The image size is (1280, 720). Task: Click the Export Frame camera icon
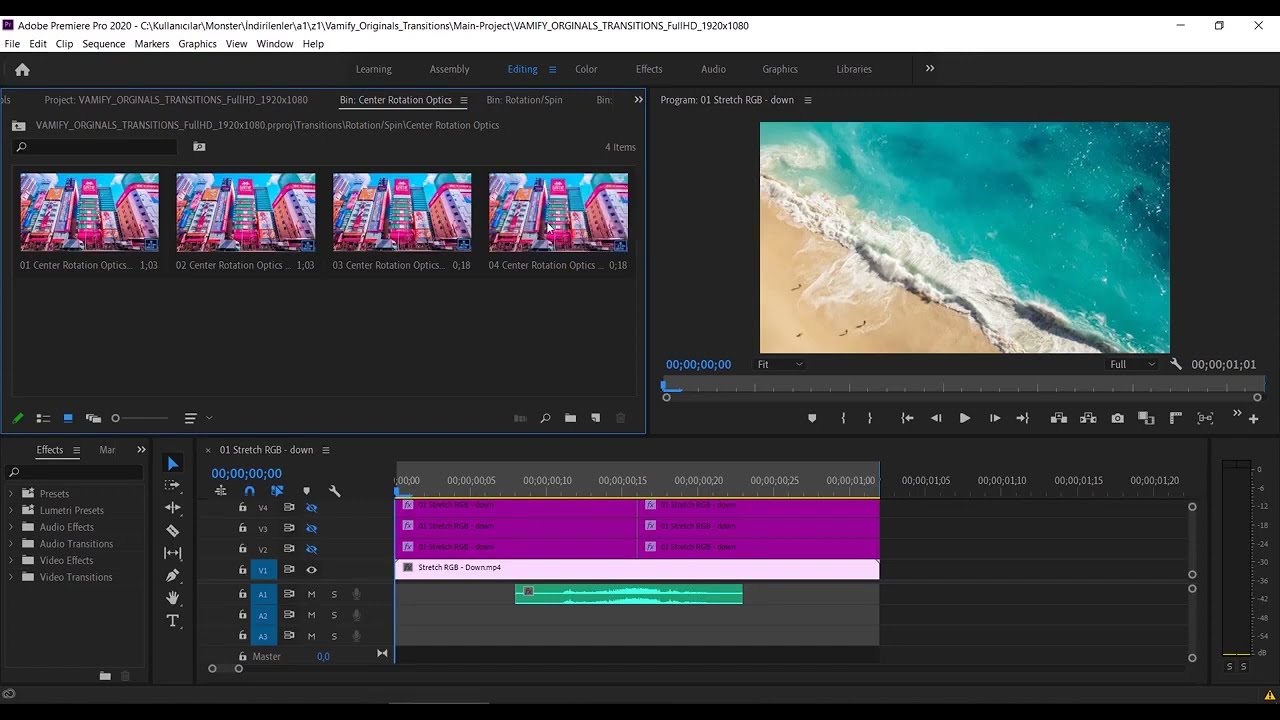1117,418
